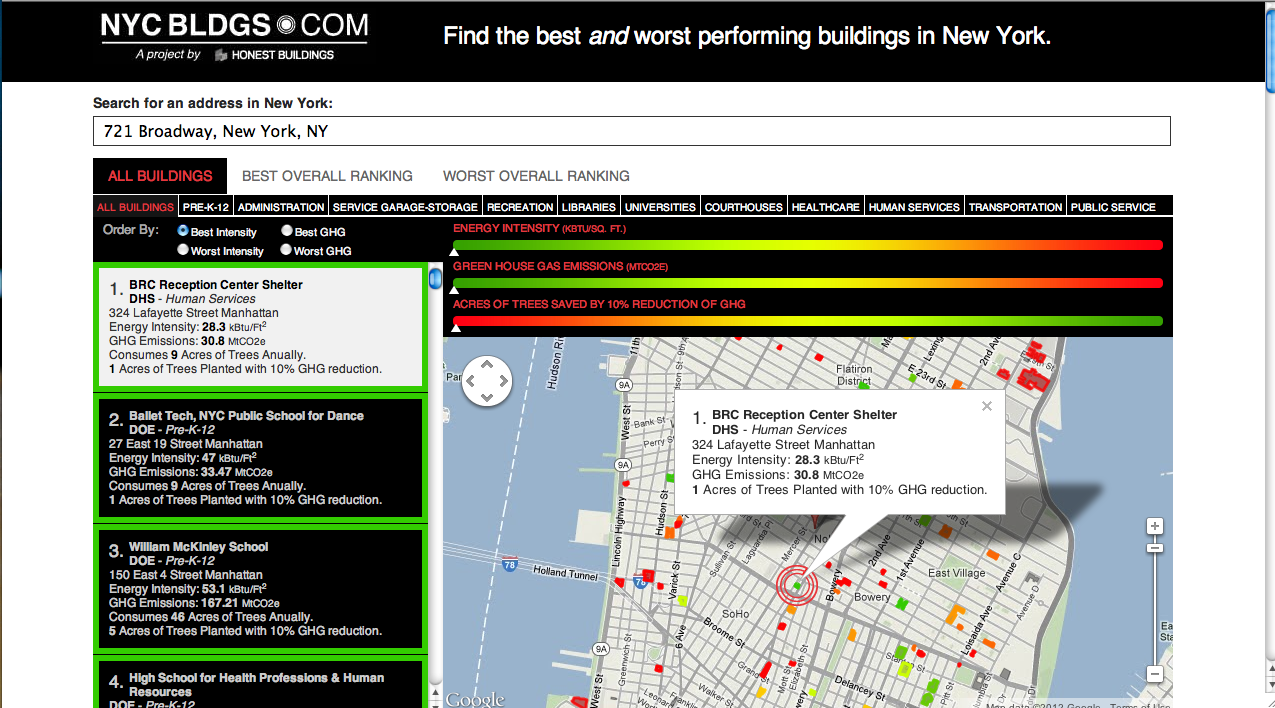
Task: Click the green building marker near 1st Avenue
Action: pos(923,521)
